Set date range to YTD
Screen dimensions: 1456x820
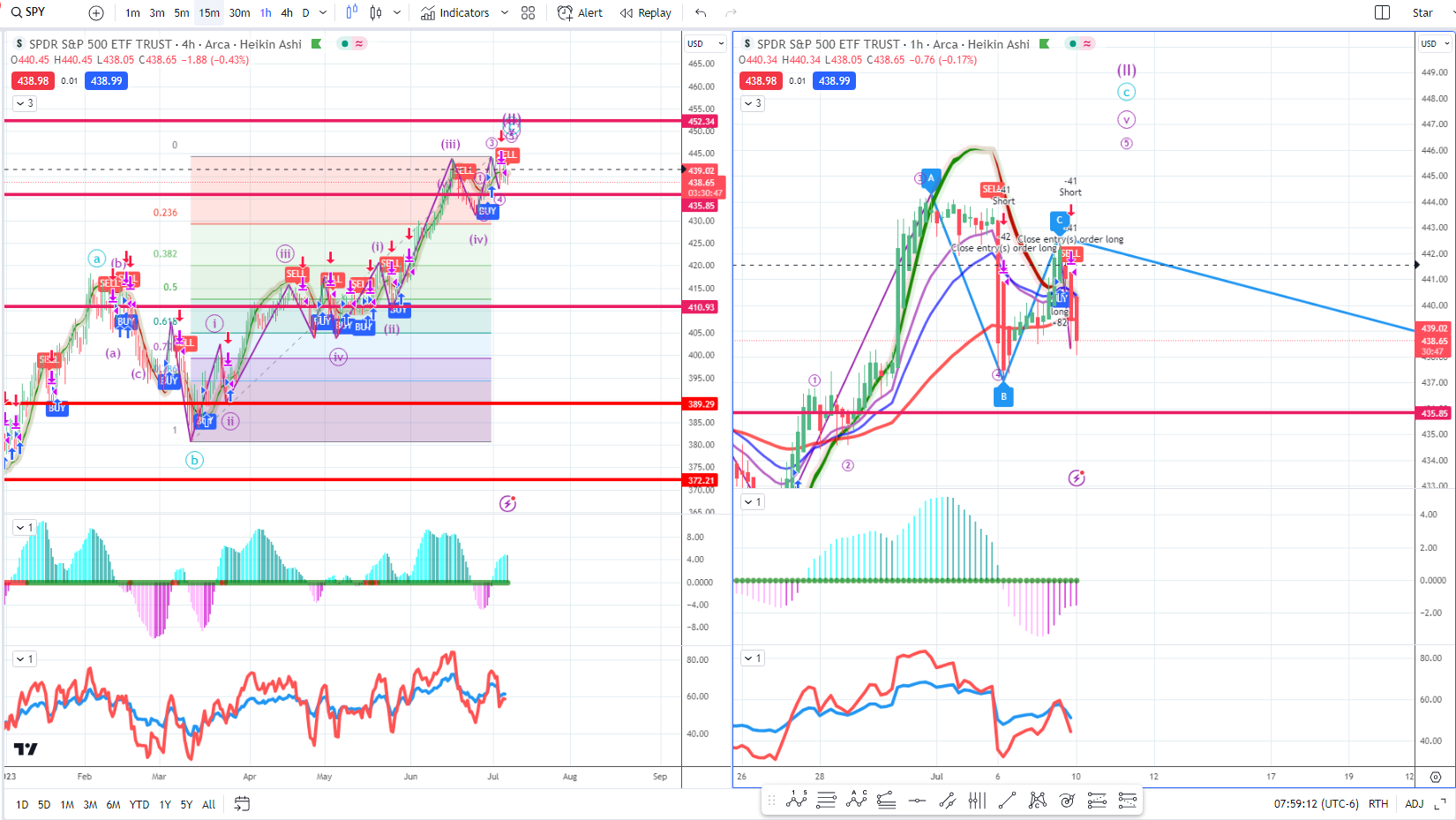tap(139, 805)
